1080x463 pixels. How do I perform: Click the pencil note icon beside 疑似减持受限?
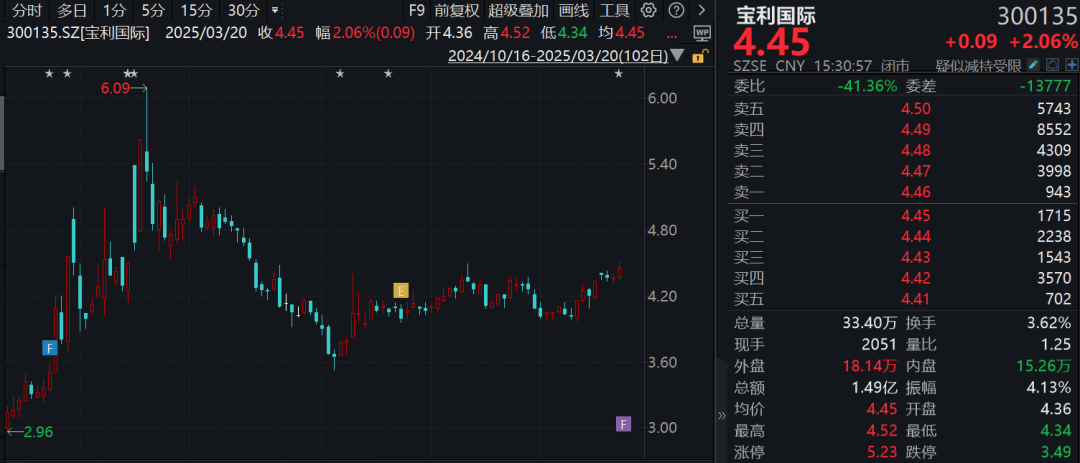click(x=1032, y=65)
